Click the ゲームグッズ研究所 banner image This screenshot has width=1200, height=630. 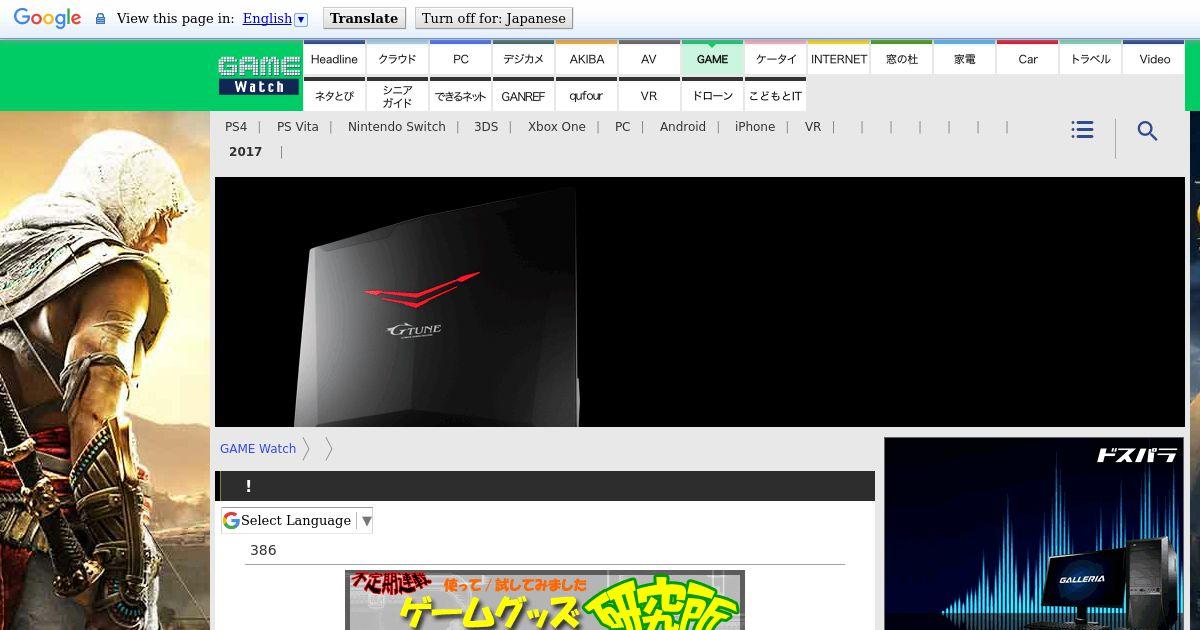(545, 600)
